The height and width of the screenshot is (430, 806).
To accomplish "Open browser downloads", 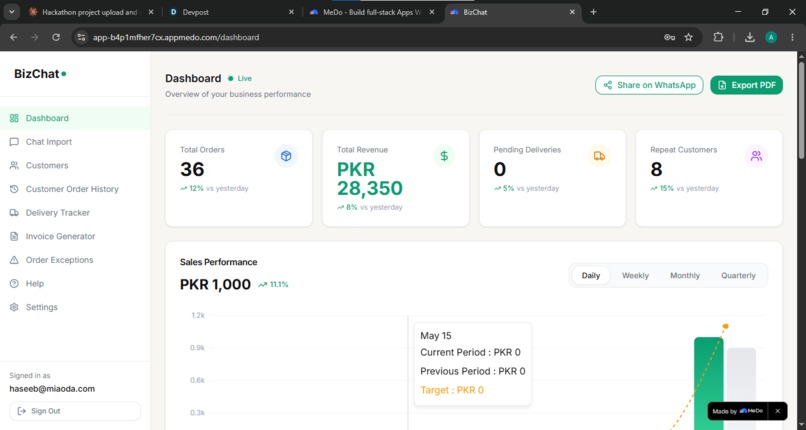I will click(x=749, y=37).
